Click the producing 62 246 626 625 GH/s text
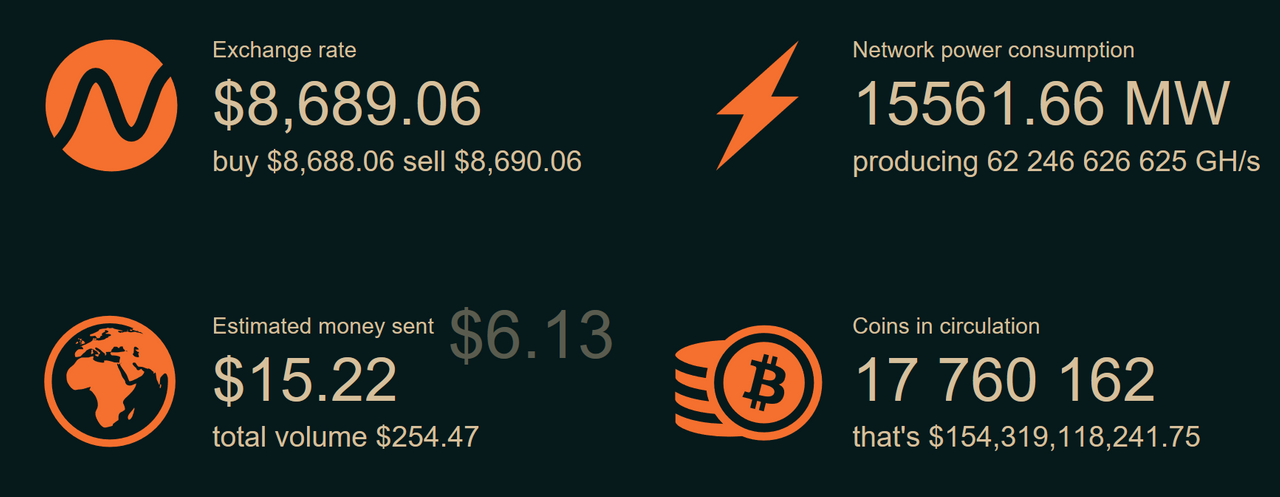This screenshot has height=497, width=1280. pos(1056,162)
